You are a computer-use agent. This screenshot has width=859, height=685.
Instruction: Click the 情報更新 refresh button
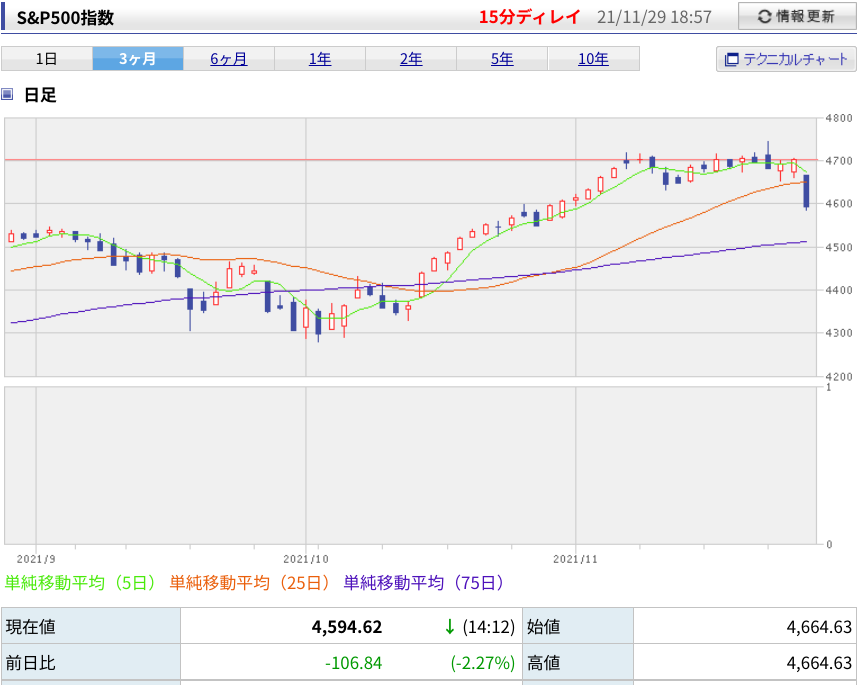[797, 16]
